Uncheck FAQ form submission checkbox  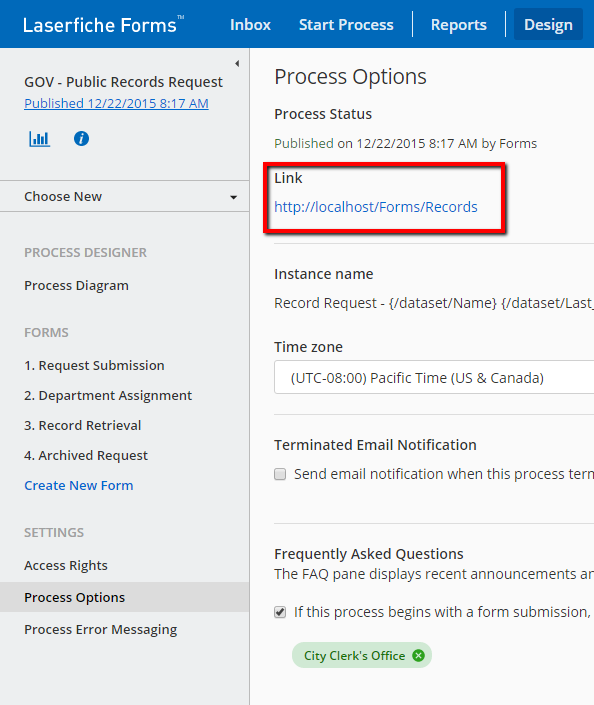(280, 612)
